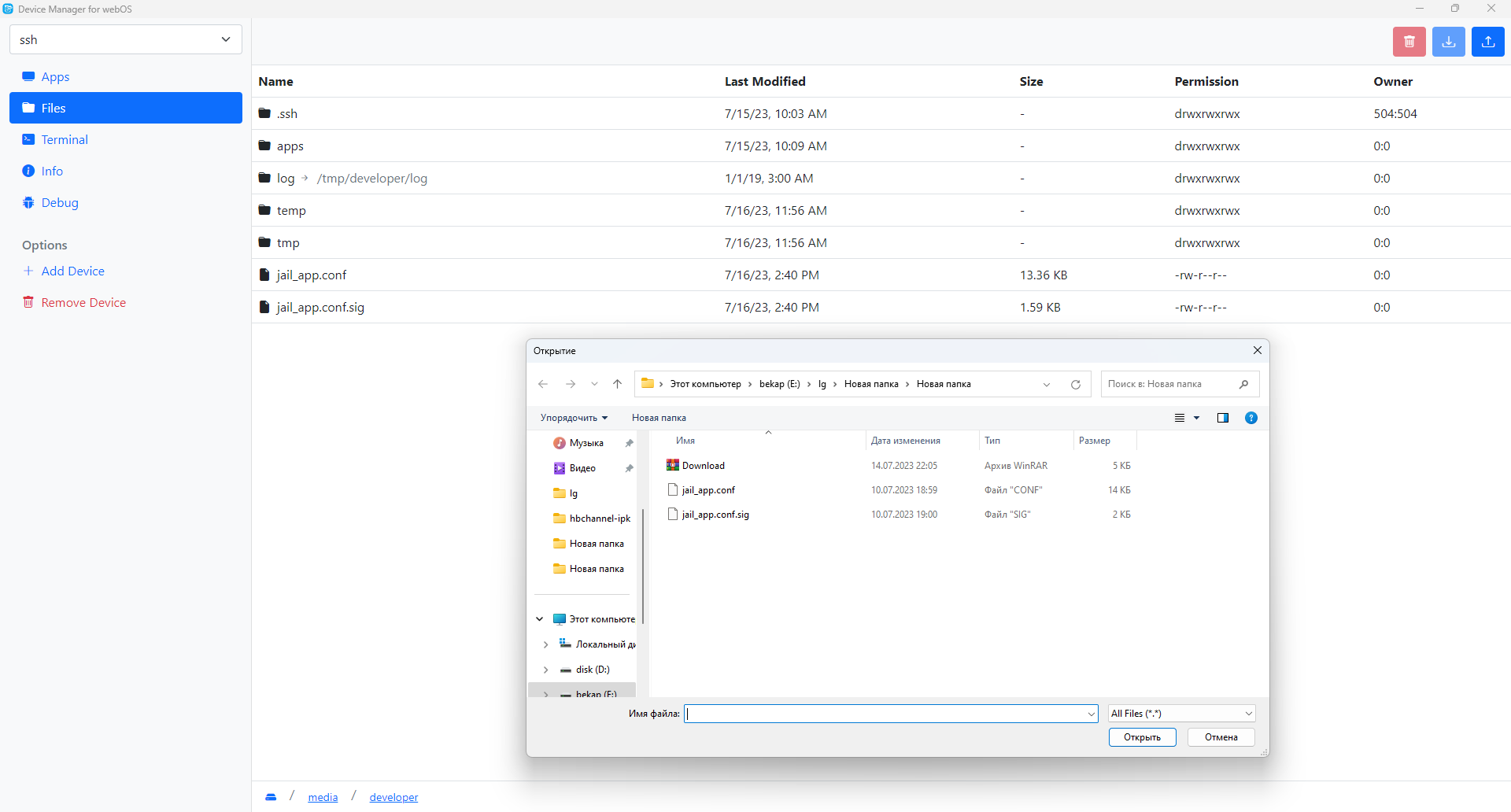Click the download file icon button
The image size is (1511, 812).
[1448, 42]
